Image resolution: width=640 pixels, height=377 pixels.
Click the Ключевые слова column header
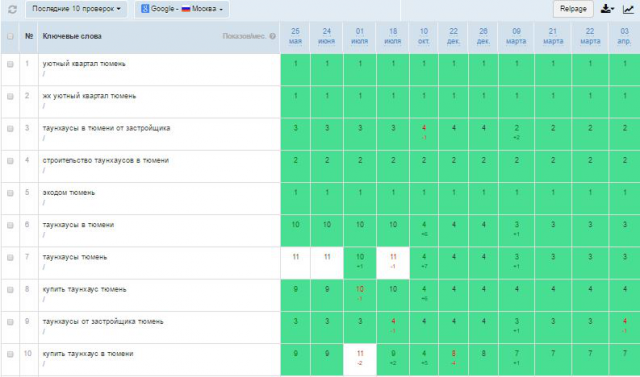pyautogui.click(x=72, y=36)
